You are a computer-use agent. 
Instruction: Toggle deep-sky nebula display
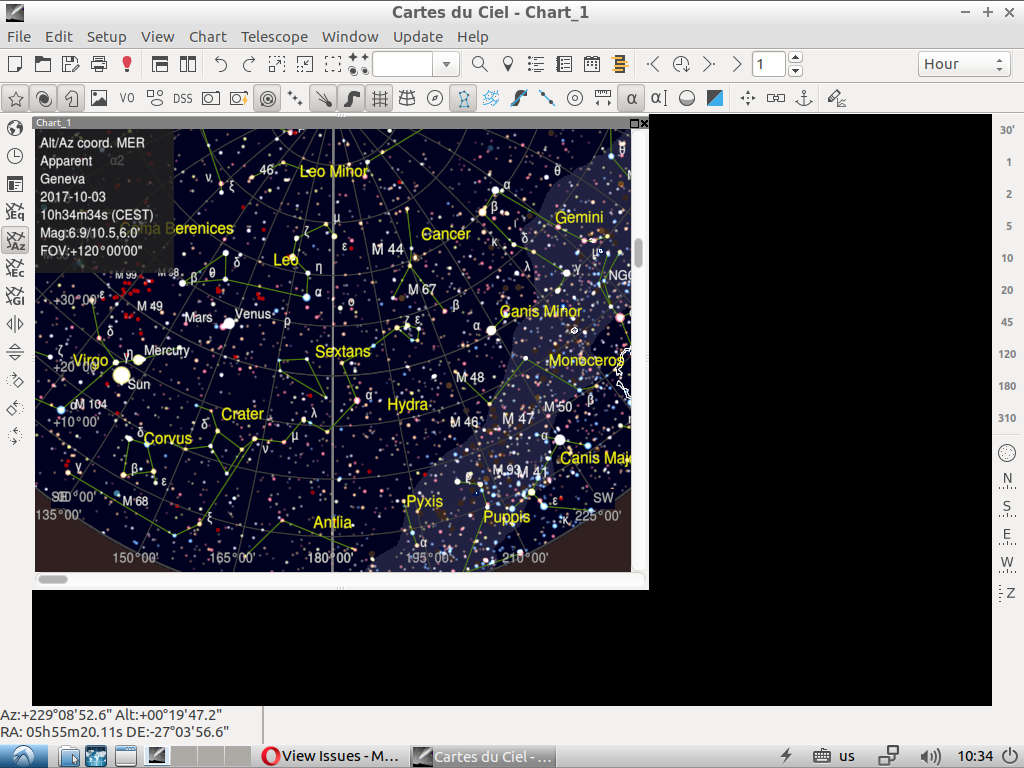pos(44,99)
